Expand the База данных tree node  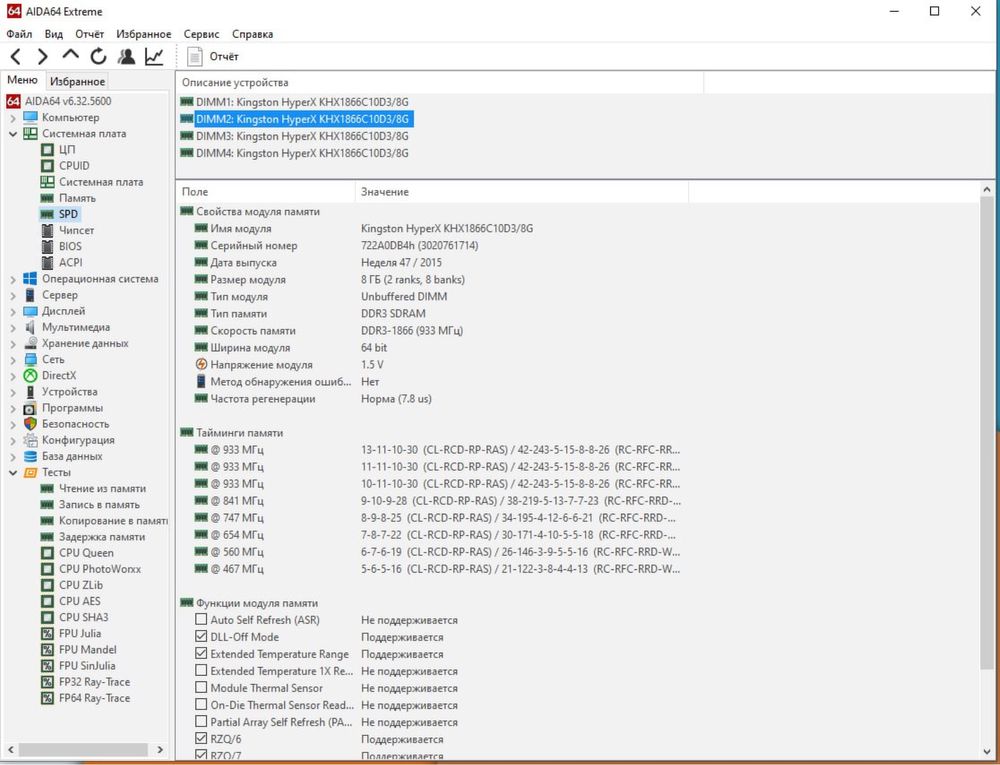(13, 456)
